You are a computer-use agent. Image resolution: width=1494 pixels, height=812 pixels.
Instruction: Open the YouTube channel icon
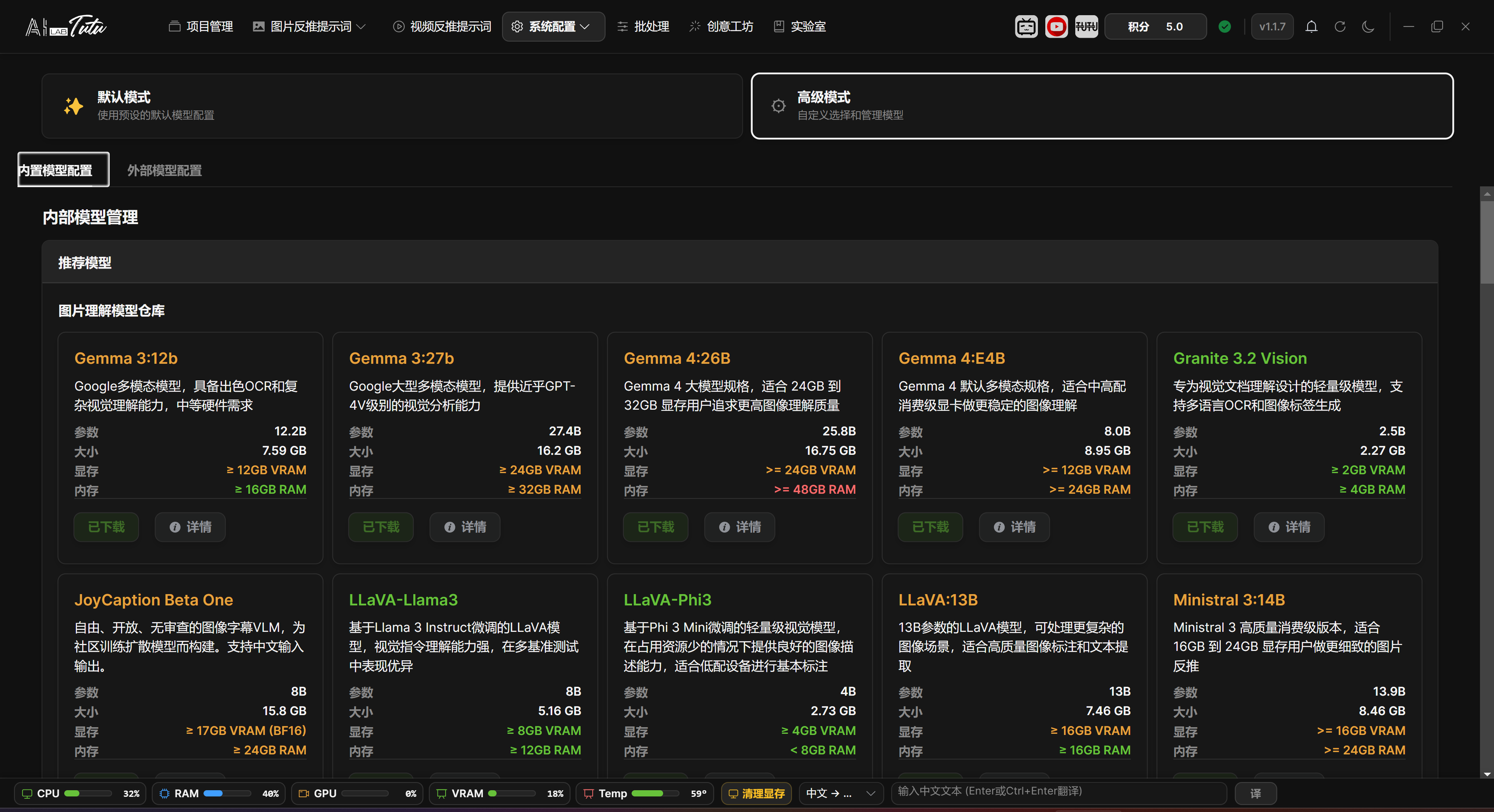(x=1056, y=27)
